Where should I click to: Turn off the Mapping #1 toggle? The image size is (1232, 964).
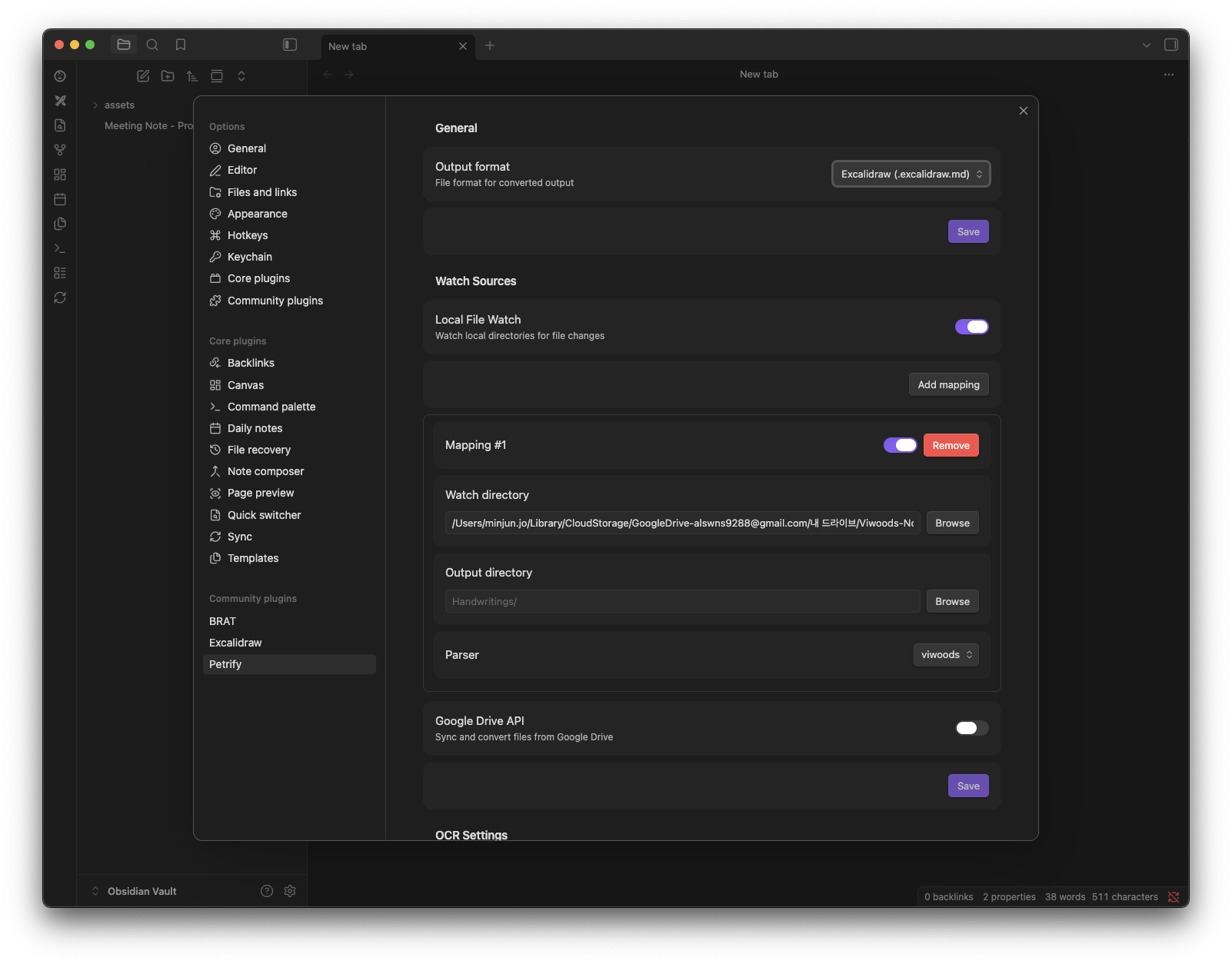pos(900,445)
